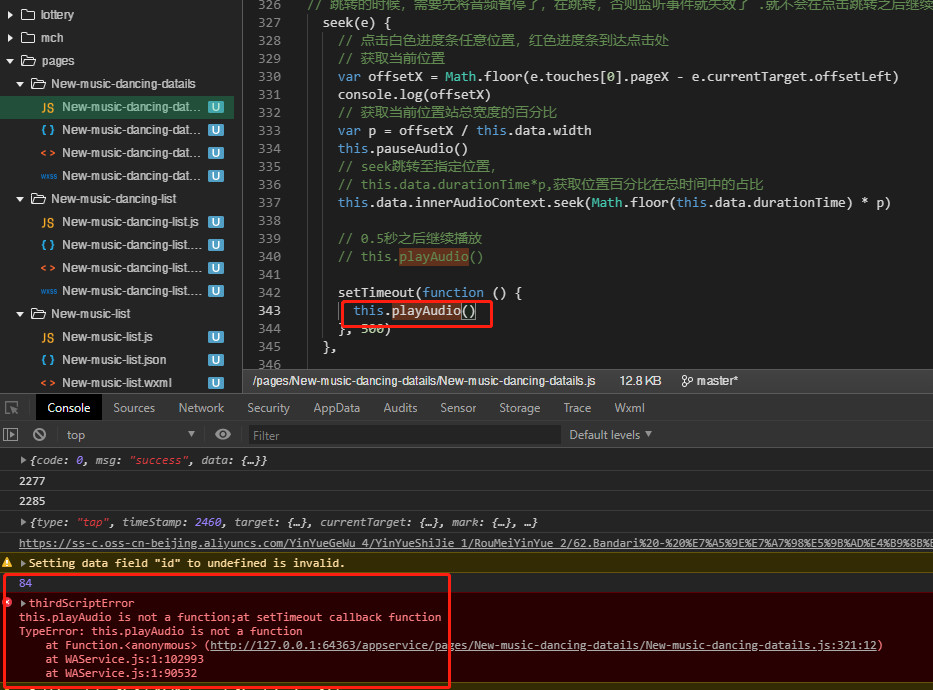Open the AppData tab
The width and height of the screenshot is (933, 690).
(337, 408)
